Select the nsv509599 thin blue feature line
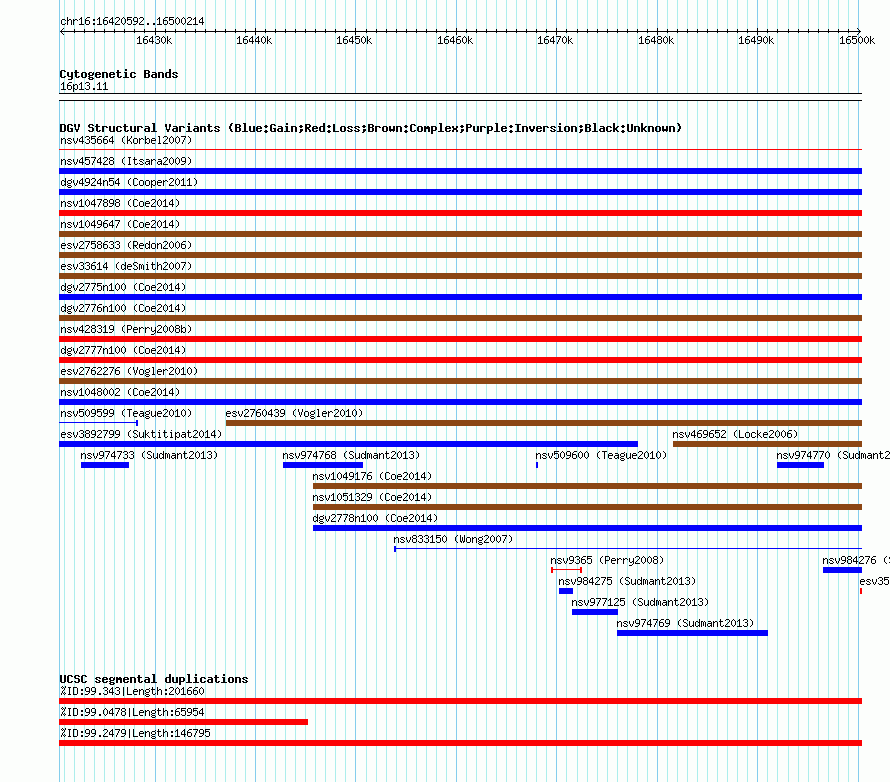 click(x=98, y=423)
